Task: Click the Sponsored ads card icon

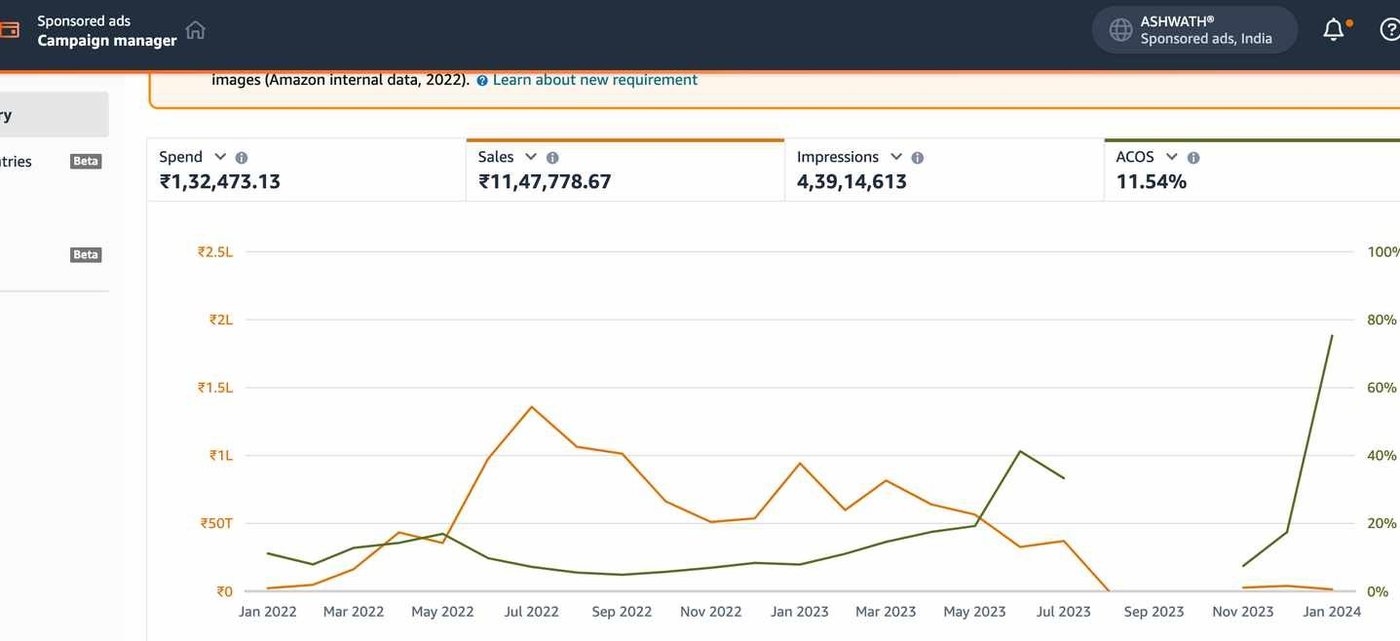Action: (9, 30)
